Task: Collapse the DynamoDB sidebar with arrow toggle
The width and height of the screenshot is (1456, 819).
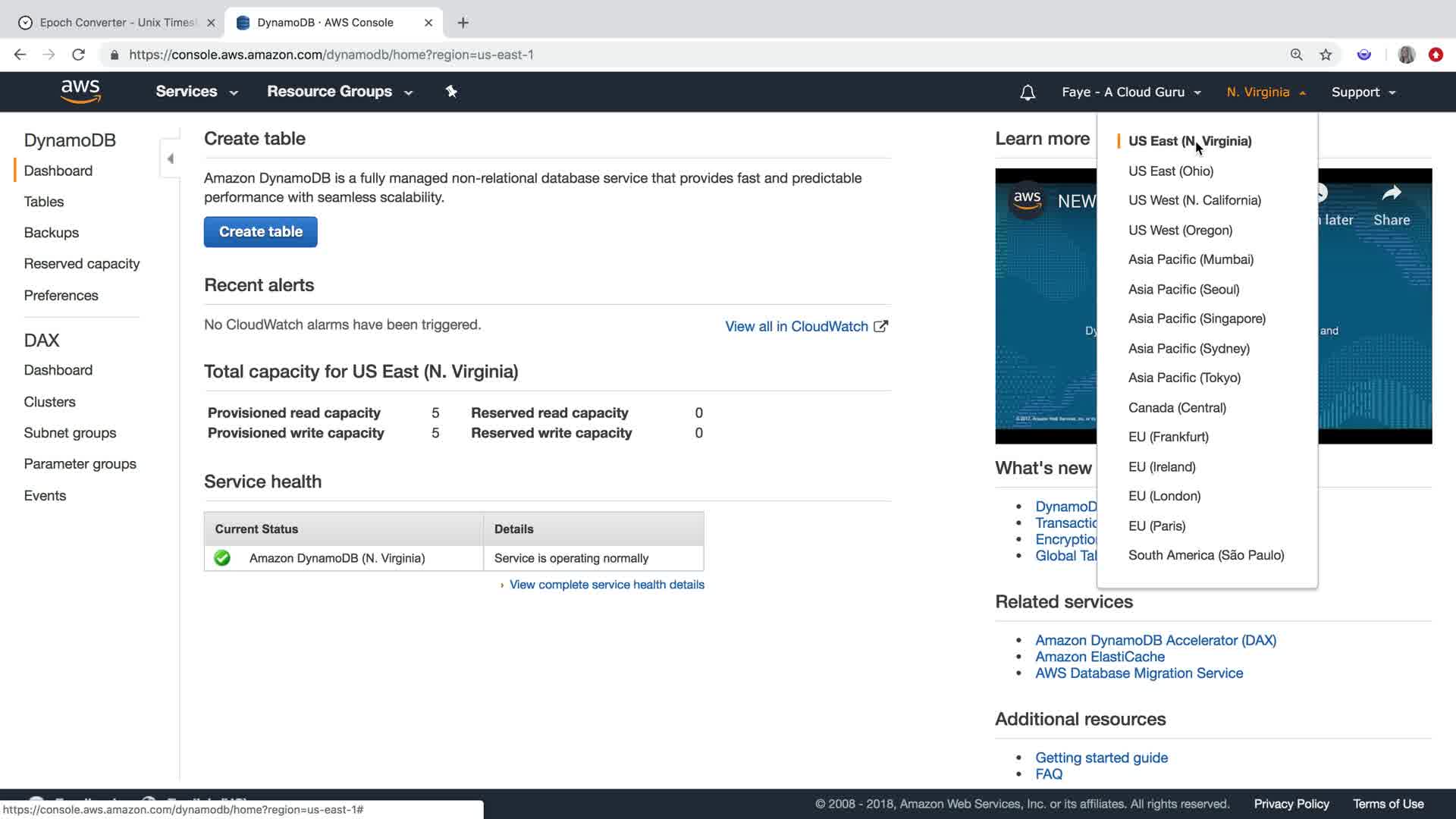Action: coord(170,158)
